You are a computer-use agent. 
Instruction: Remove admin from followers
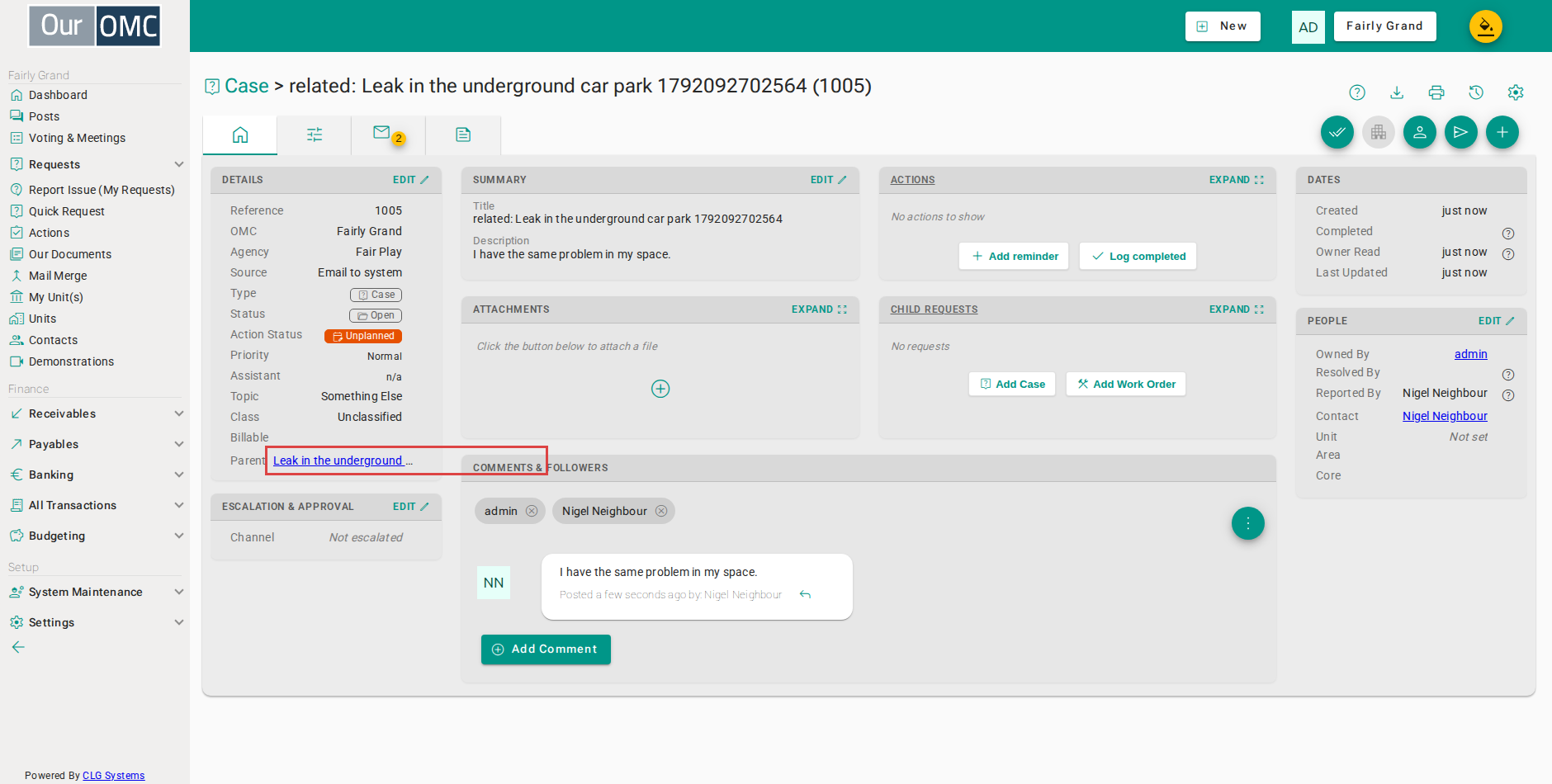(532, 511)
